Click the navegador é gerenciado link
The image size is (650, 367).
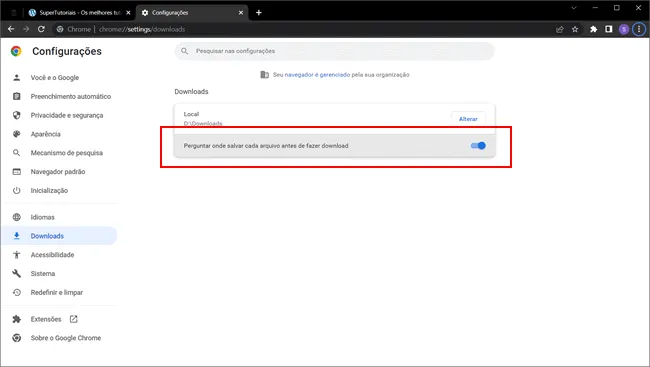click(317, 75)
